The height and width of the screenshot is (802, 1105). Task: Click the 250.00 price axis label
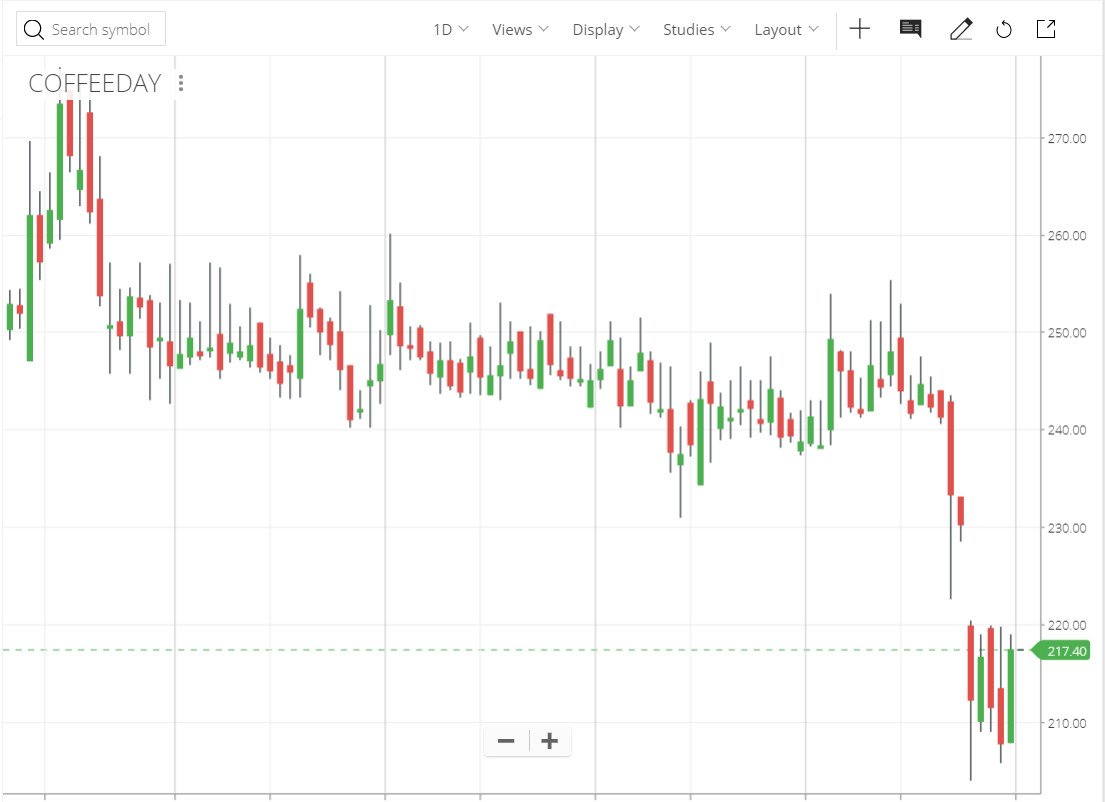(1066, 333)
